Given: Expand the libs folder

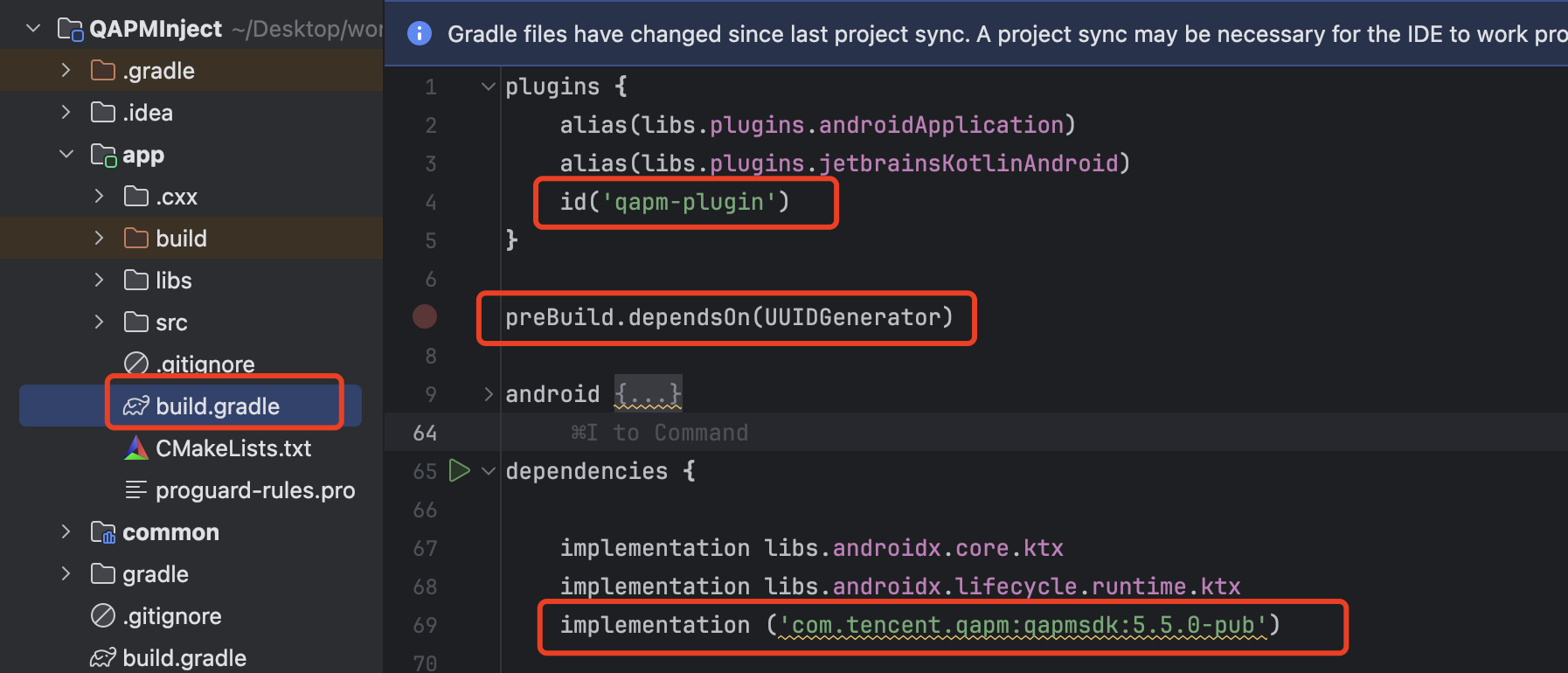Looking at the screenshot, I should pyautogui.click(x=99, y=280).
